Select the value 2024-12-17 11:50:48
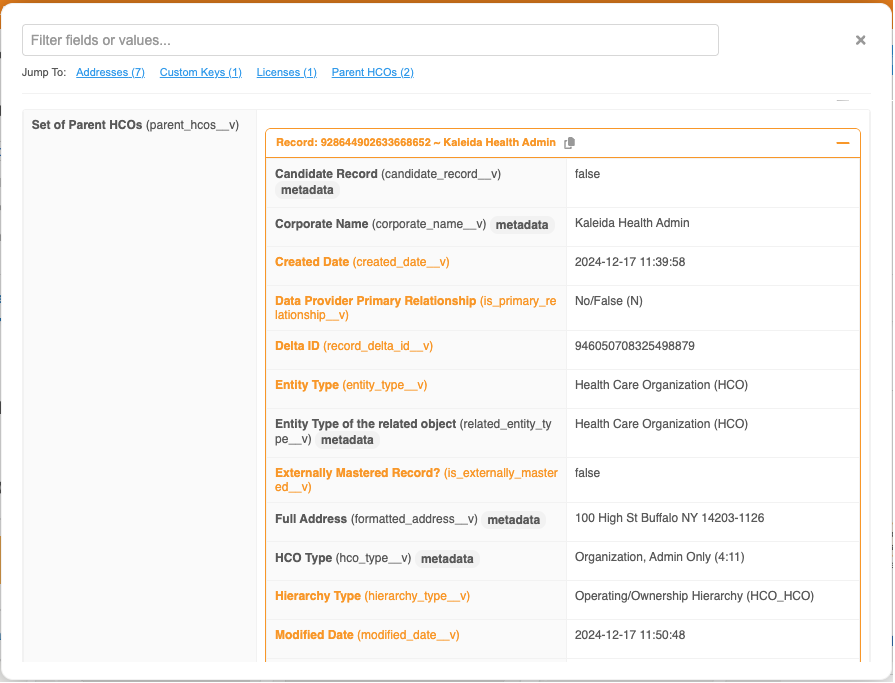This screenshot has height=683, width=895. click(630, 635)
